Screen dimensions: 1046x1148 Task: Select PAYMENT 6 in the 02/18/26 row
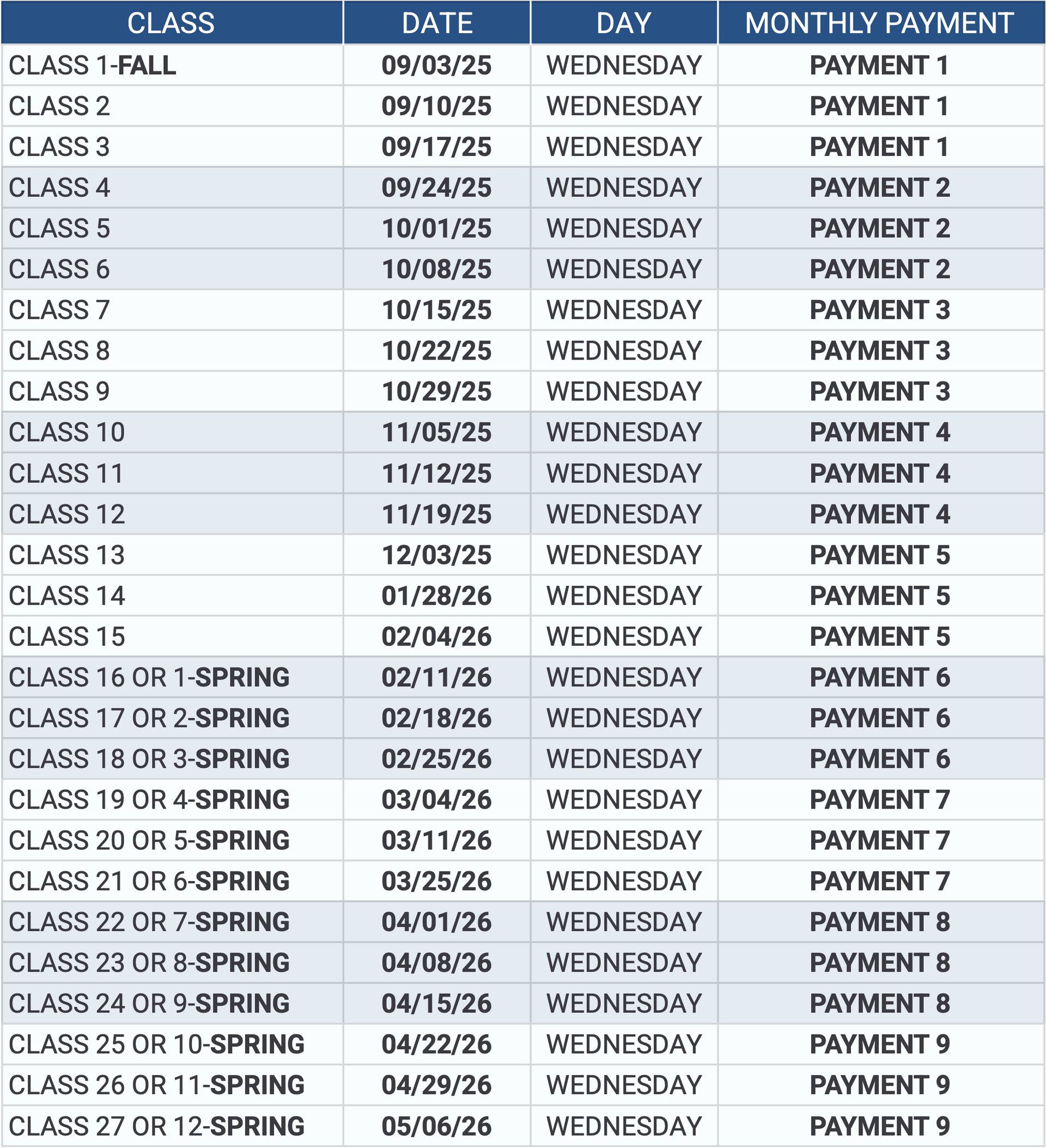click(879, 719)
